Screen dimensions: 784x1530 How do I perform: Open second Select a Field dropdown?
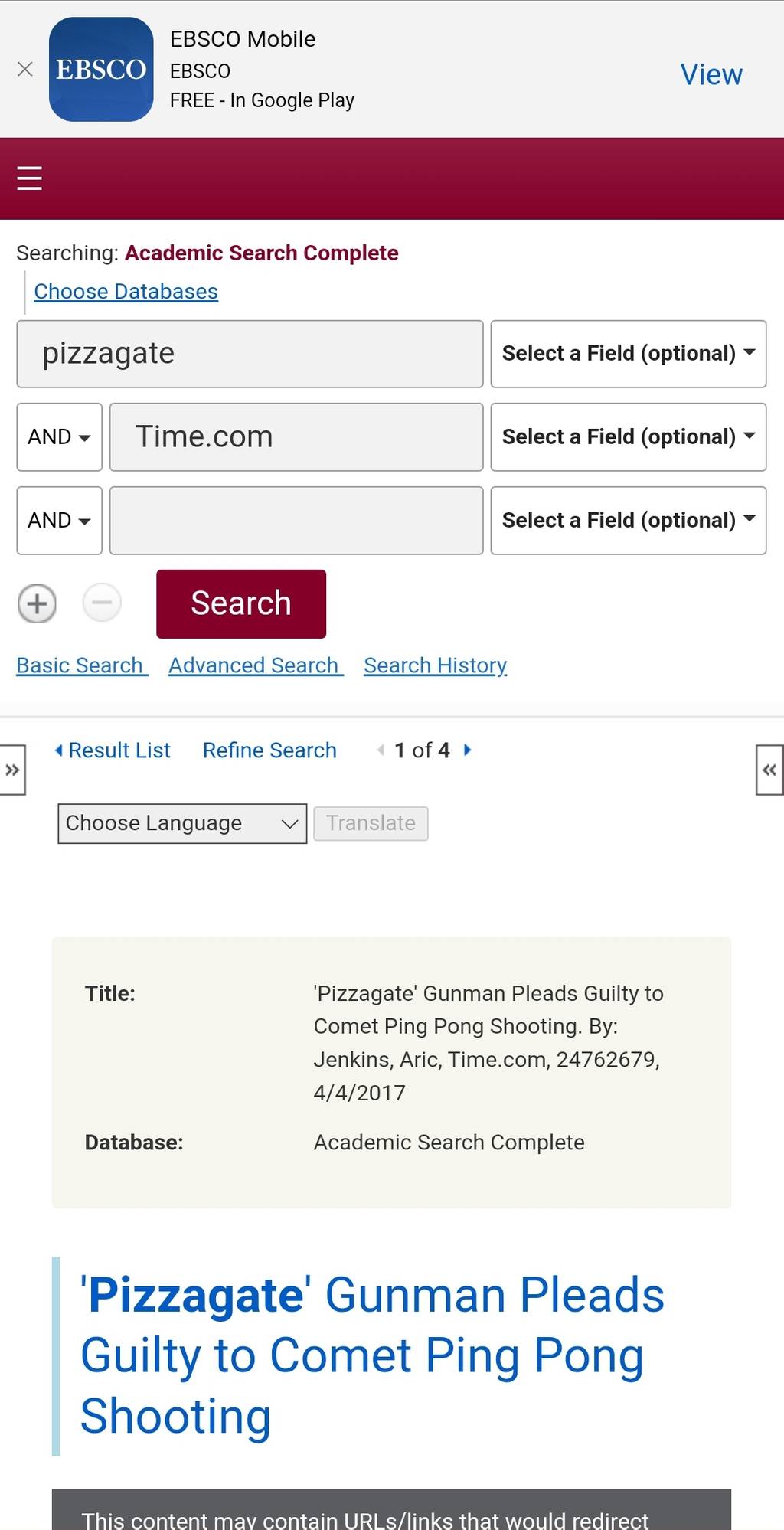[x=629, y=437]
